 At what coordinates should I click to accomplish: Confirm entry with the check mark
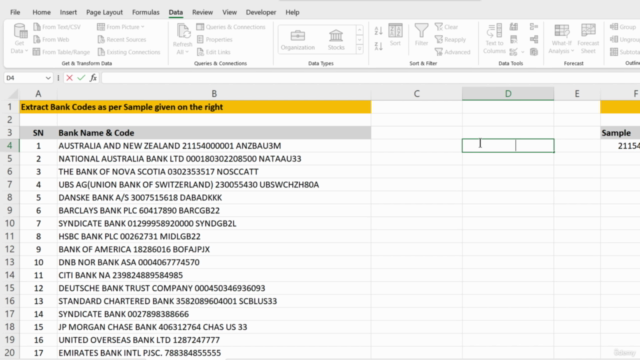point(81,78)
